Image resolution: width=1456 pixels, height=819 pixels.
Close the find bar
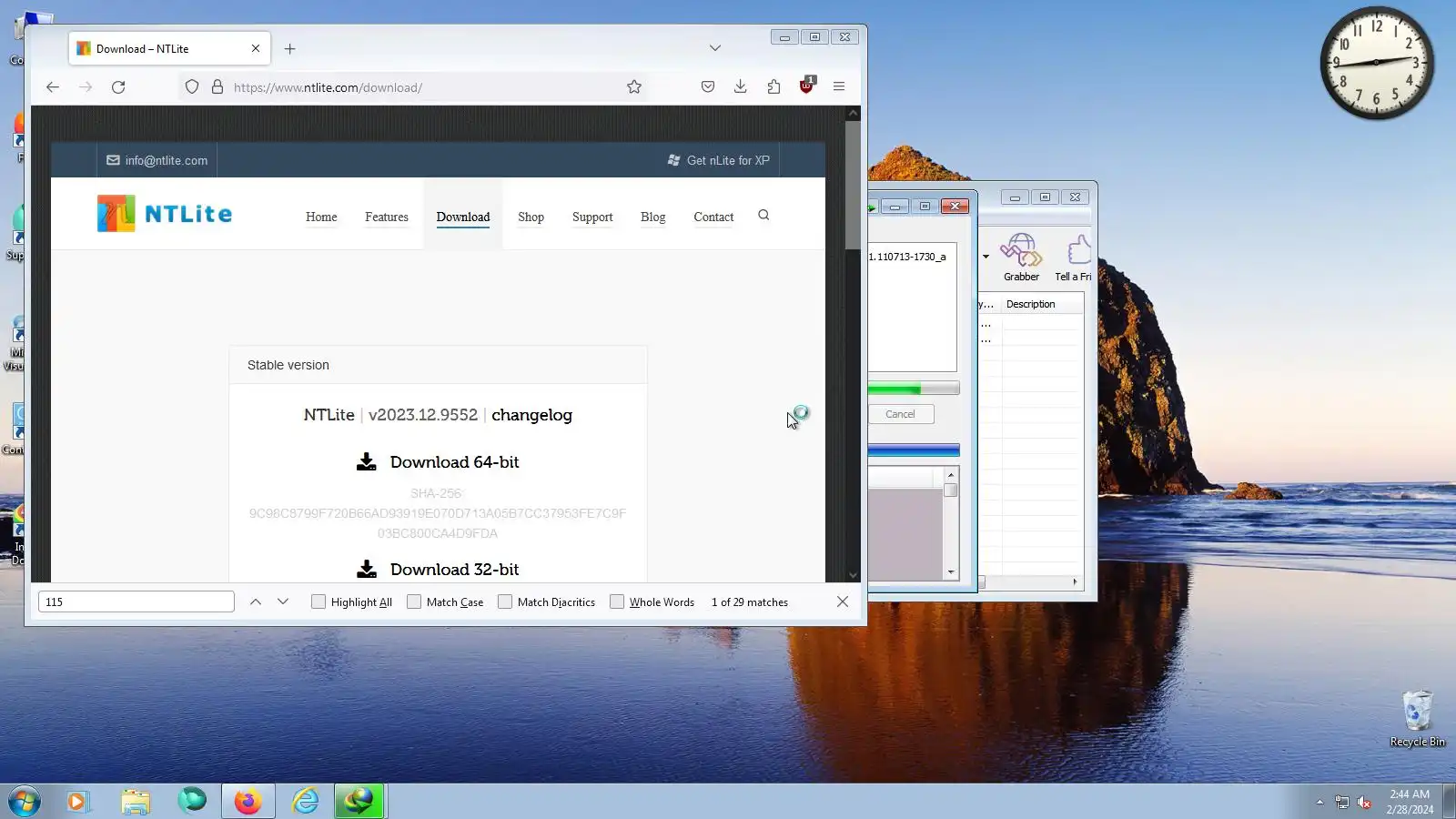pos(843,602)
